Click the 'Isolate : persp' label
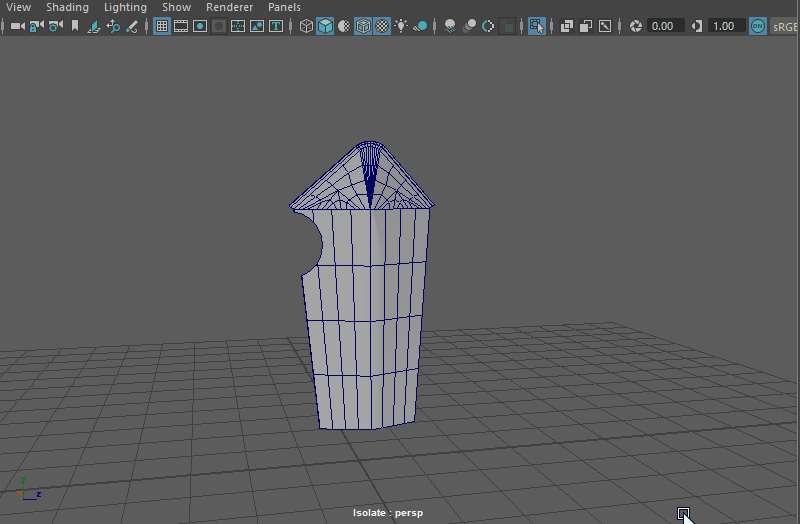 388,513
